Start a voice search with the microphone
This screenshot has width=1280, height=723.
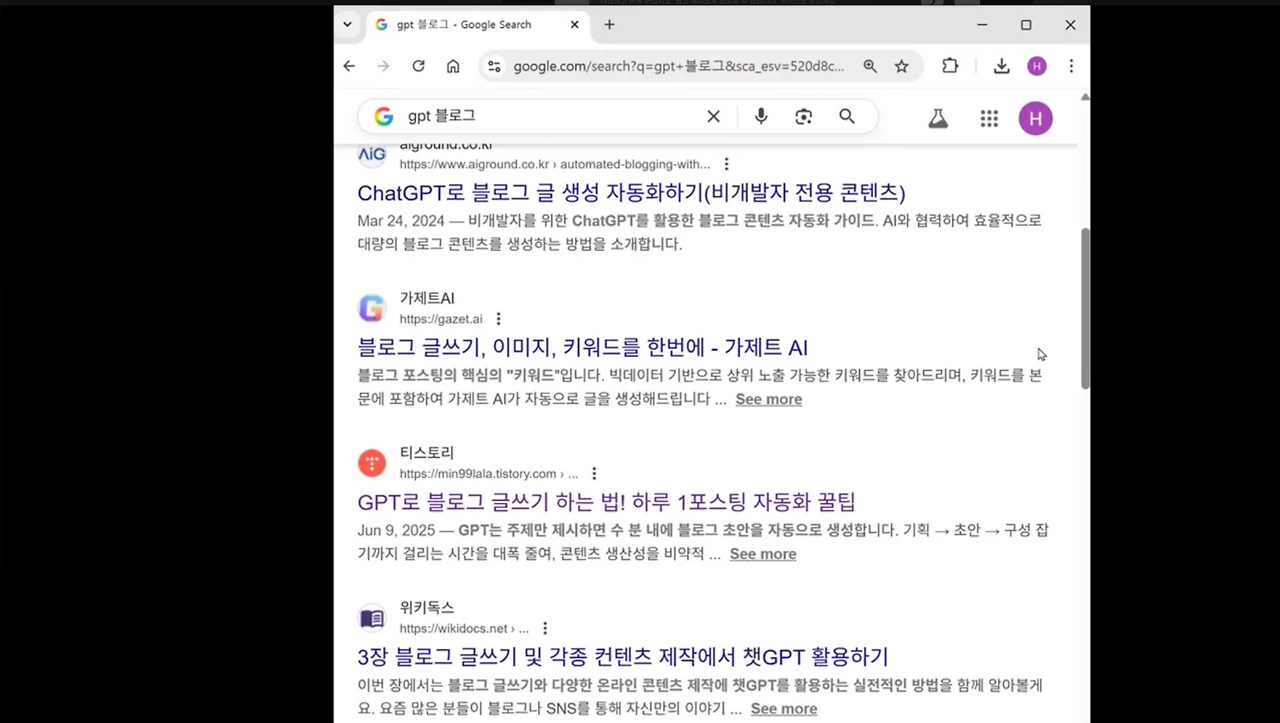[761, 117]
